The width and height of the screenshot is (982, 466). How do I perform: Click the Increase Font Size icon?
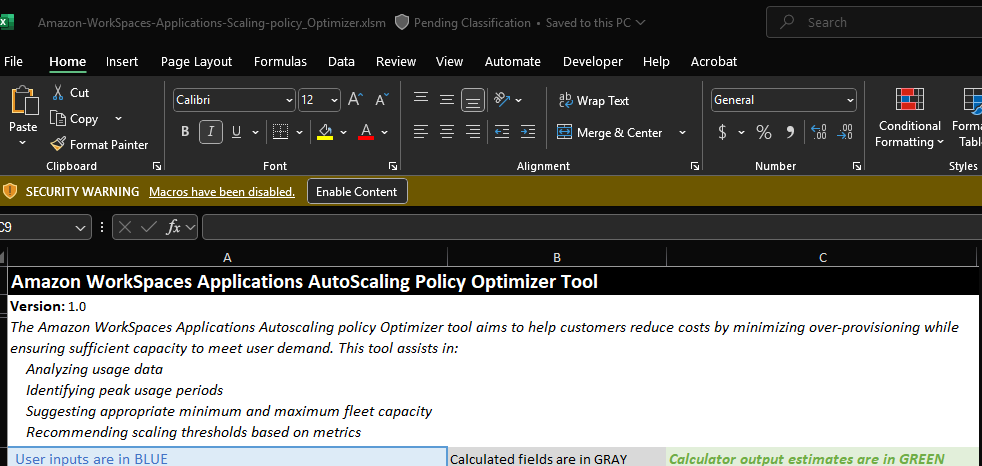click(357, 100)
